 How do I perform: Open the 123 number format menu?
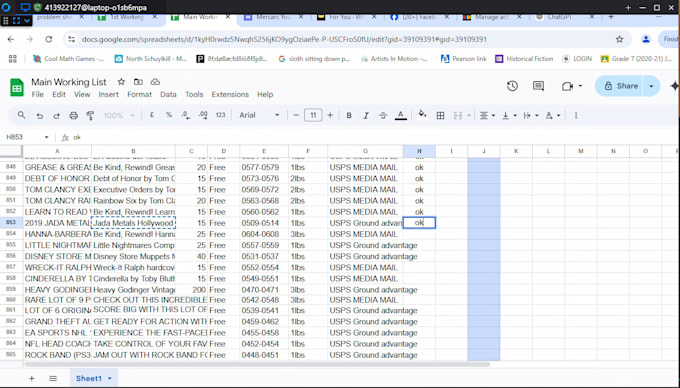(x=220, y=115)
